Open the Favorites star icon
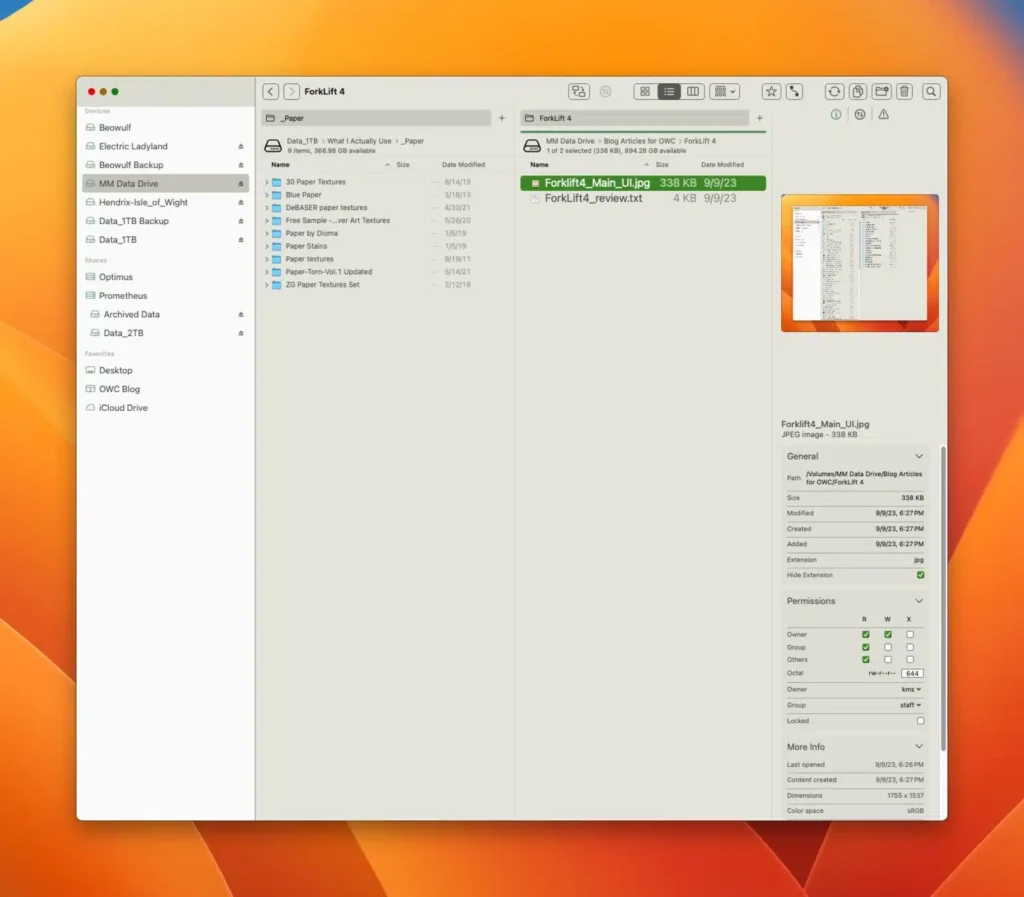This screenshot has height=897, width=1024. [771, 91]
